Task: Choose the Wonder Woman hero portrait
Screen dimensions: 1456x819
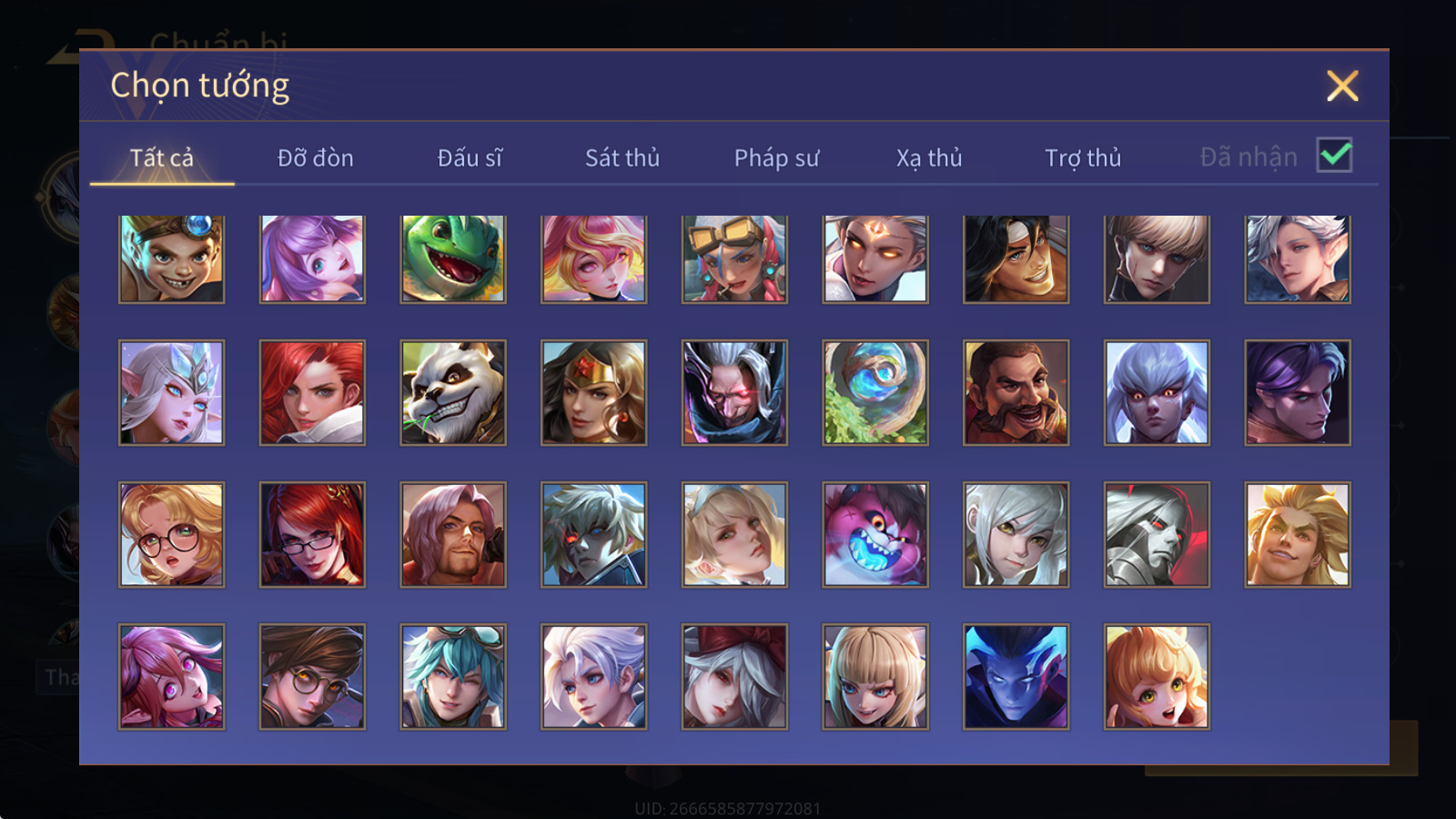Action: pyautogui.click(x=593, y=393)
